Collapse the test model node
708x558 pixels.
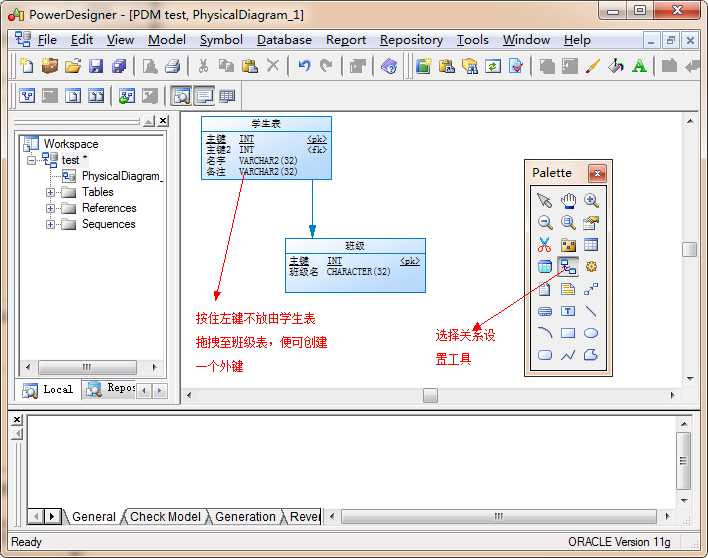point(31,160)
